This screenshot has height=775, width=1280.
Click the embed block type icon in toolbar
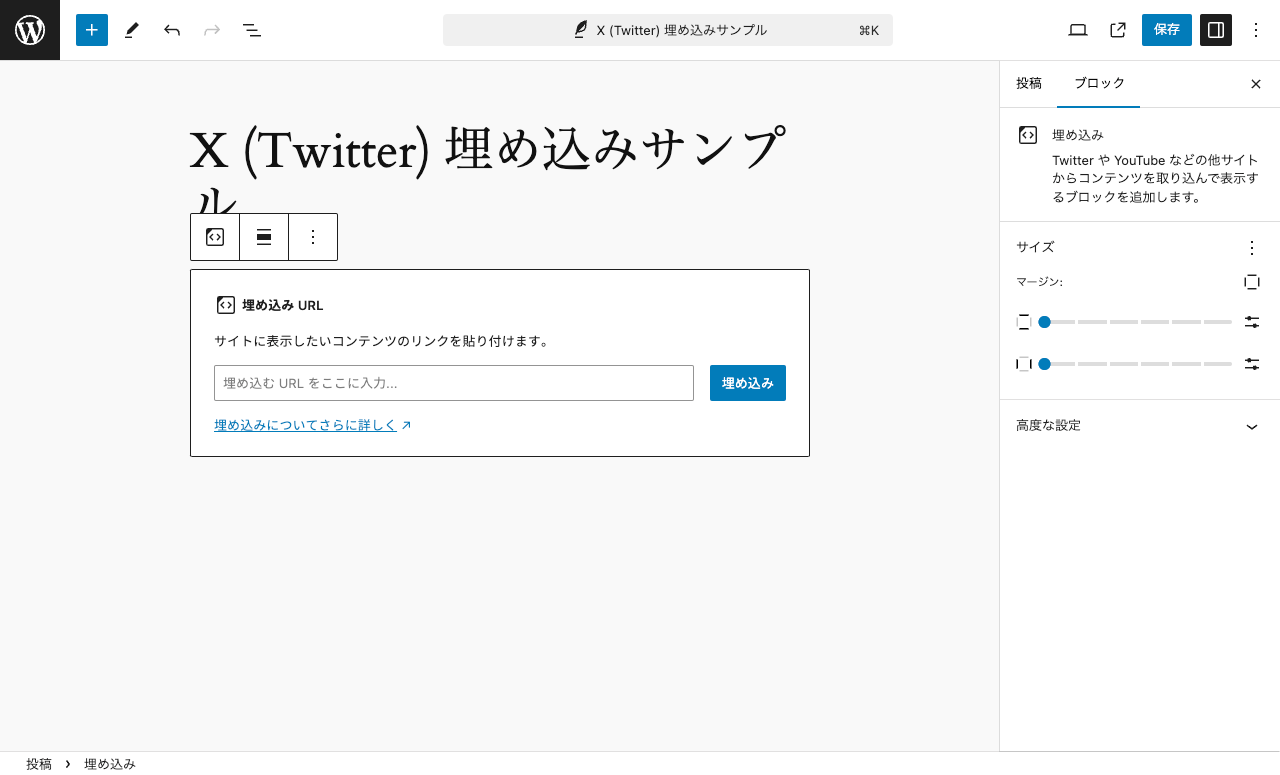(215, 237)
